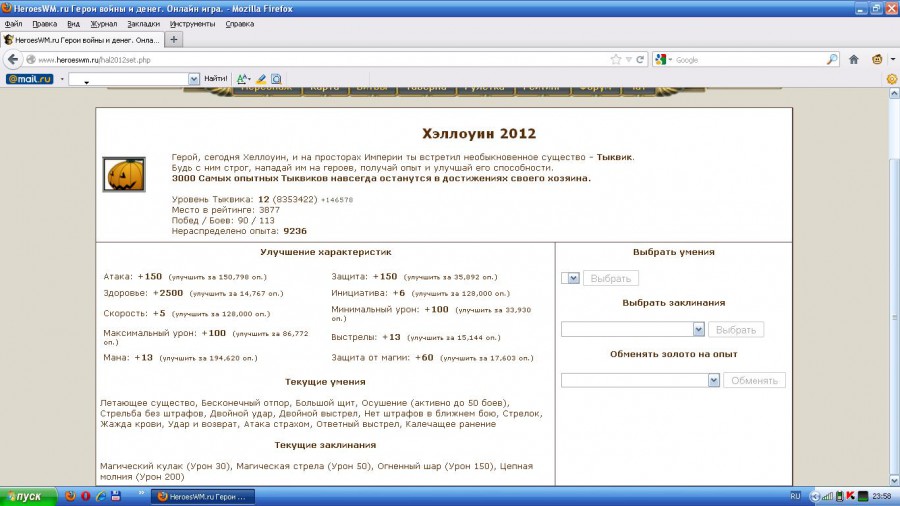Click the monkey face add-on icon
The height and width of the screenshot is (506, 900).
click(877, 59)
